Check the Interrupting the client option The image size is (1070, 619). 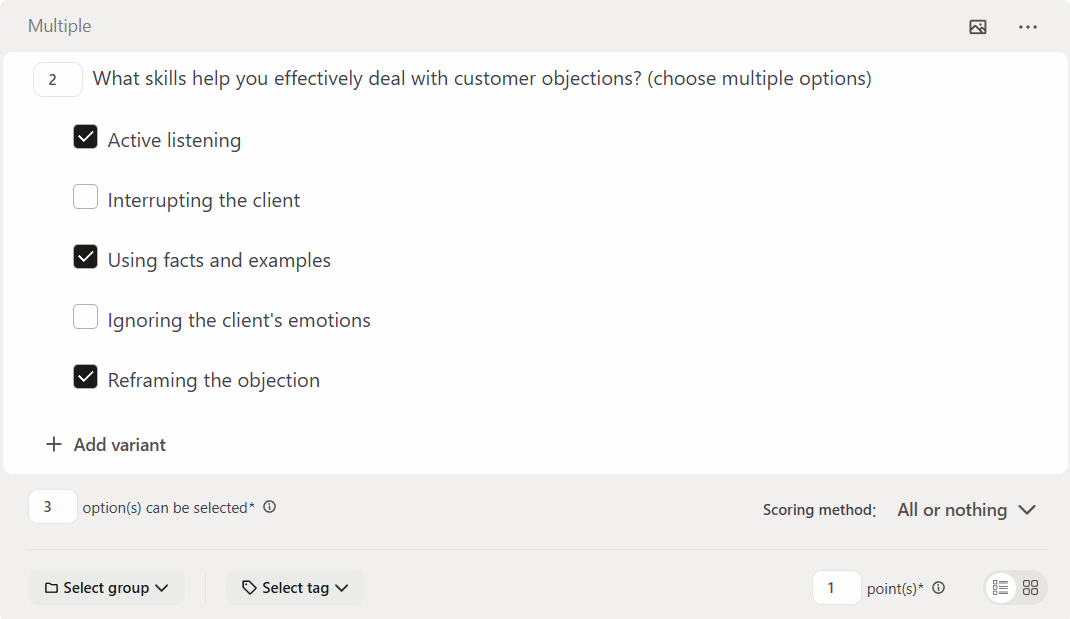pyautogui.click(x=86, y=197)
